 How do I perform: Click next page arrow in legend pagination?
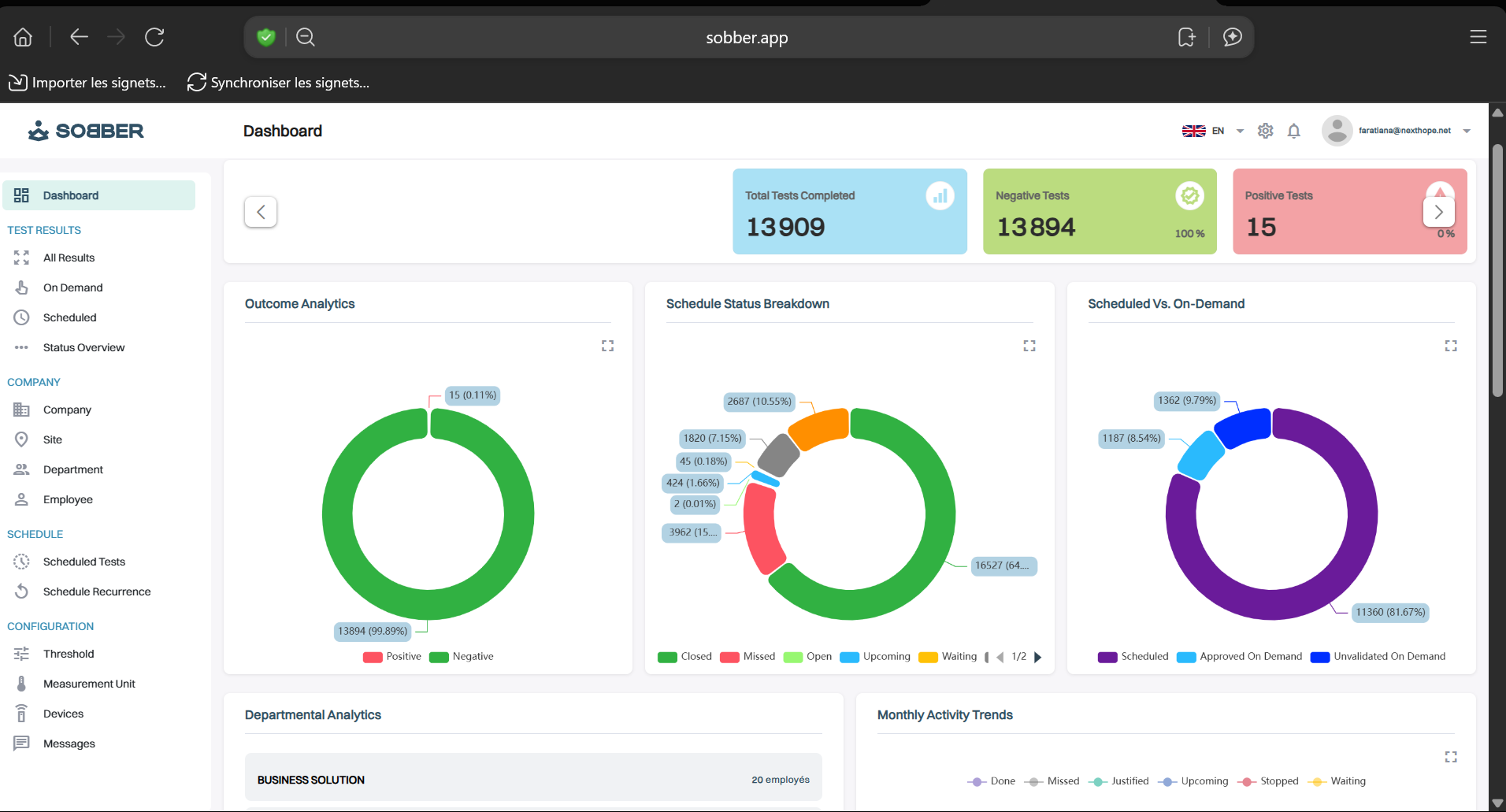coord(1038,656)
